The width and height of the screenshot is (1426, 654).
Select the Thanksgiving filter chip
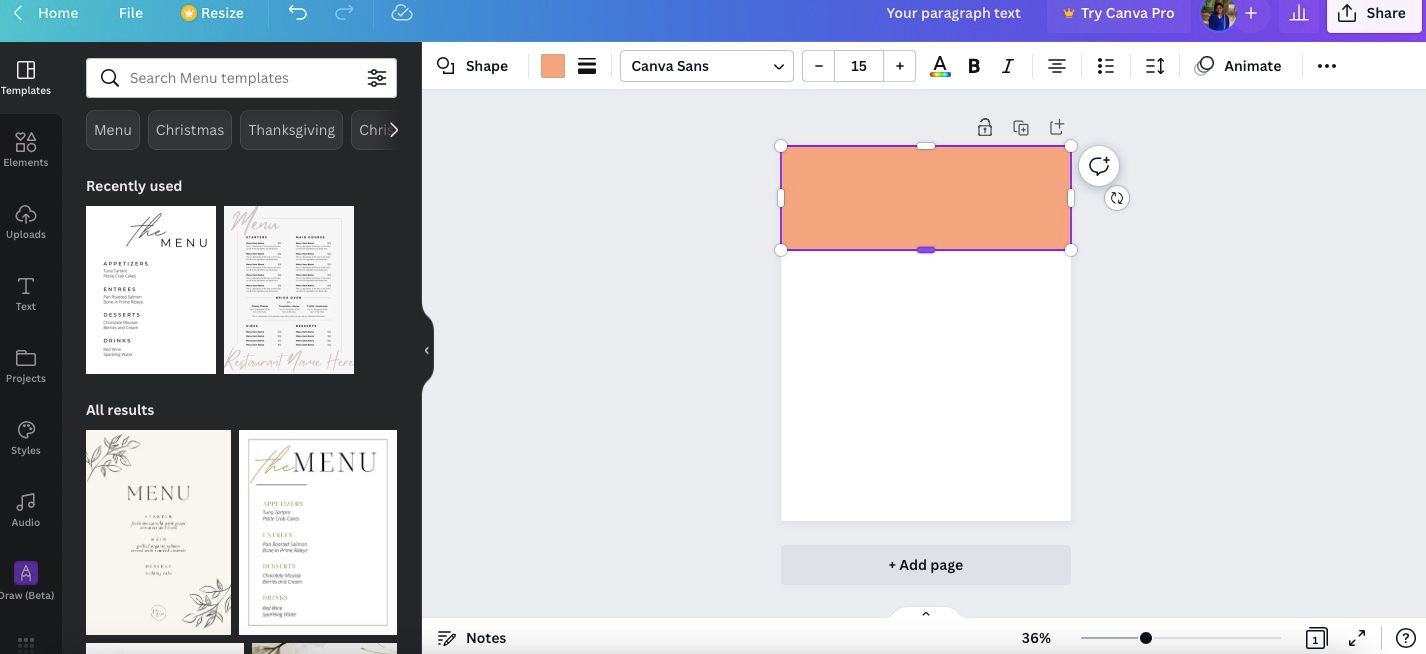pos(292,130)
